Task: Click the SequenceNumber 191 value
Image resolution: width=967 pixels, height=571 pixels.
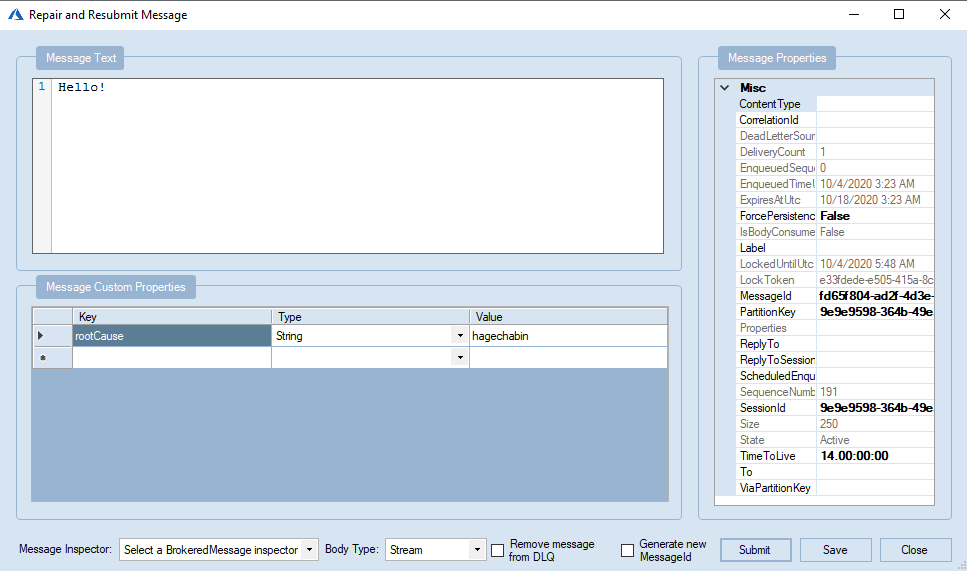Action: (875, 392)
